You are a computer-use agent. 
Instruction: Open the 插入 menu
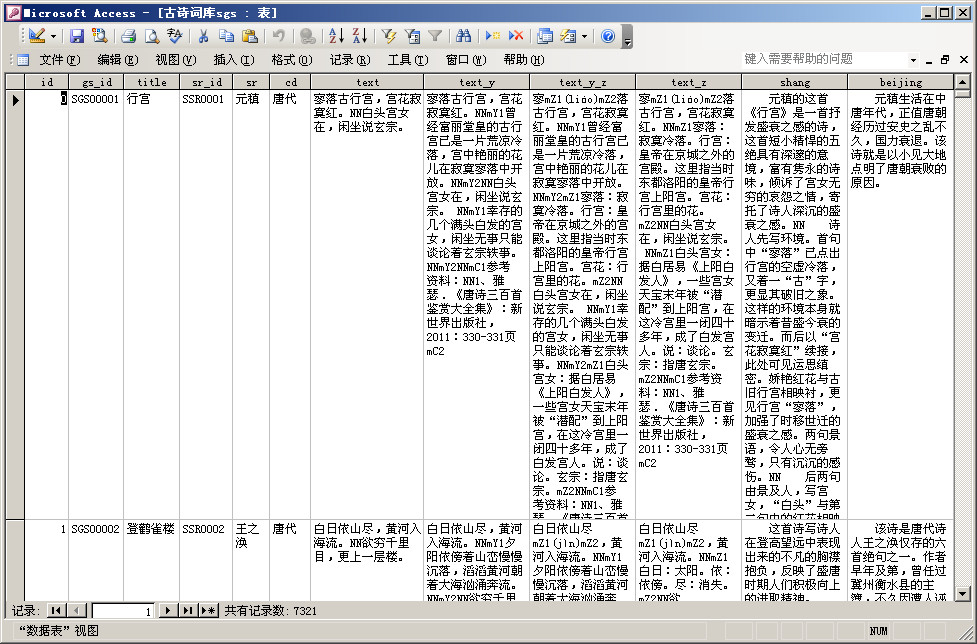coord(233,60)
